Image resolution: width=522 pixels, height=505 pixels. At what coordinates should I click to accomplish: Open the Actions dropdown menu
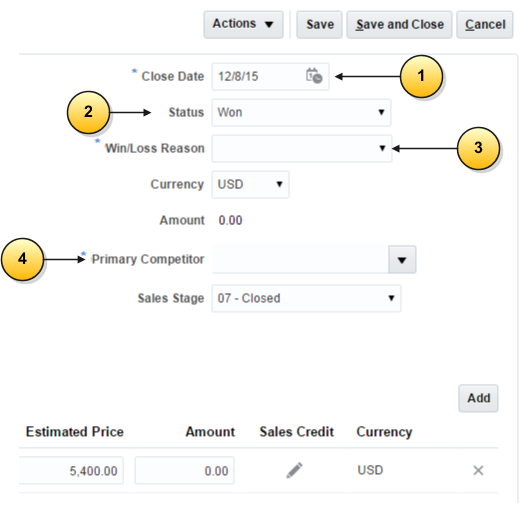tap(243, 24)
